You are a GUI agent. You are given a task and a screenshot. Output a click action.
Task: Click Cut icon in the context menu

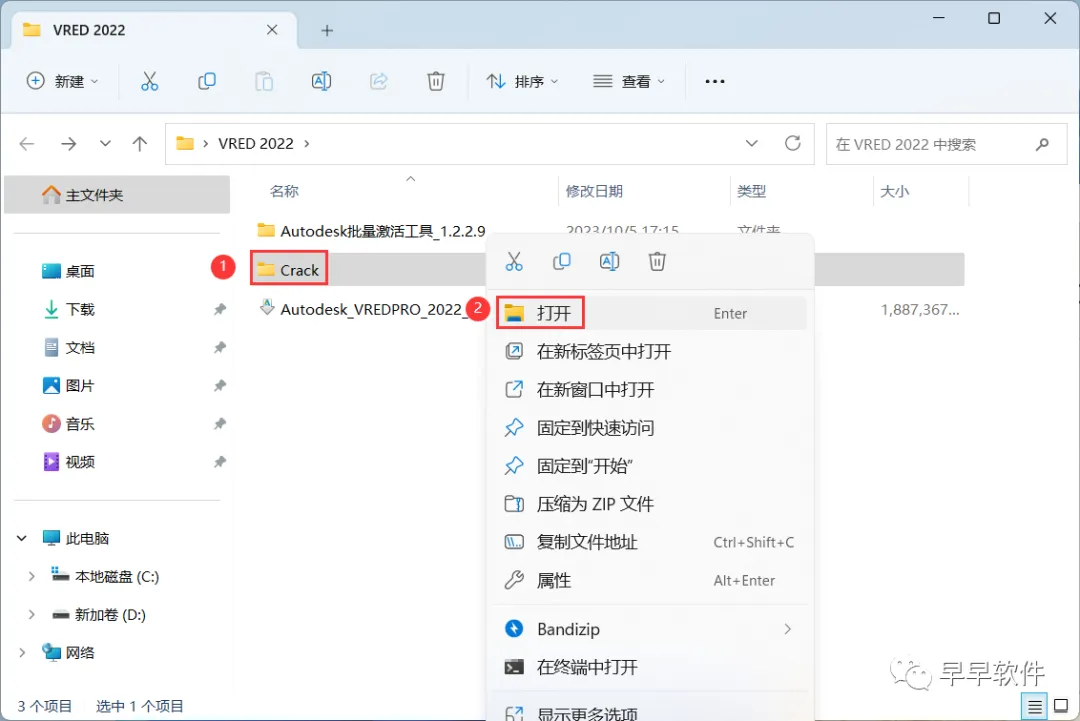point(514,262)
